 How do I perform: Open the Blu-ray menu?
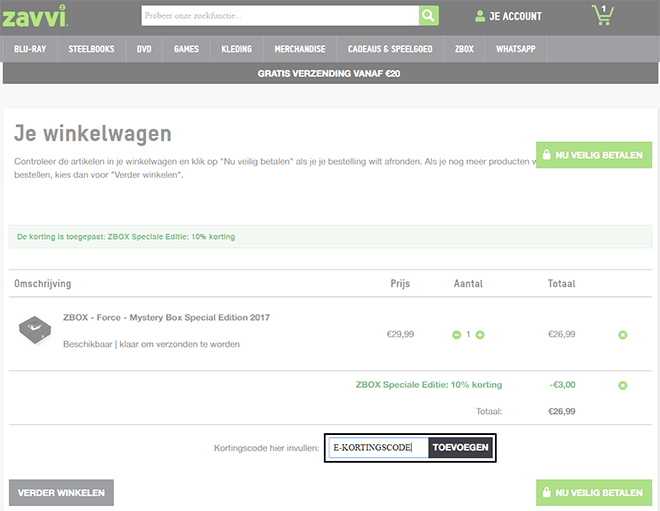tap(30, 49)
